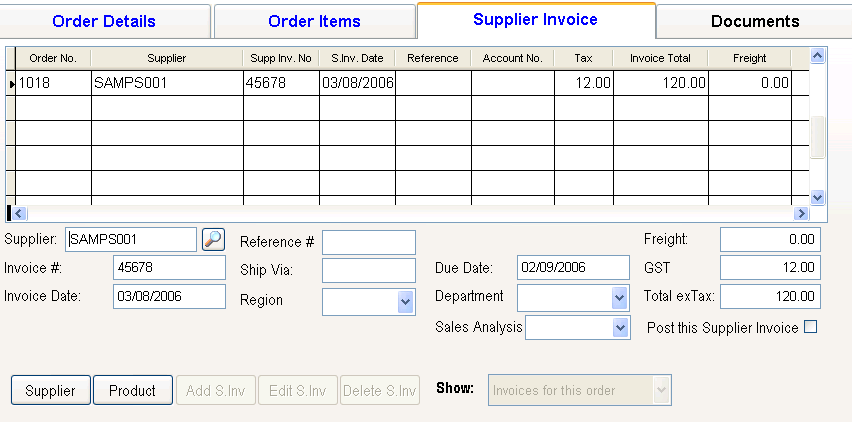Select row indicator for order 1018
This screenshot has height=422, width=852.
(11, 84)
